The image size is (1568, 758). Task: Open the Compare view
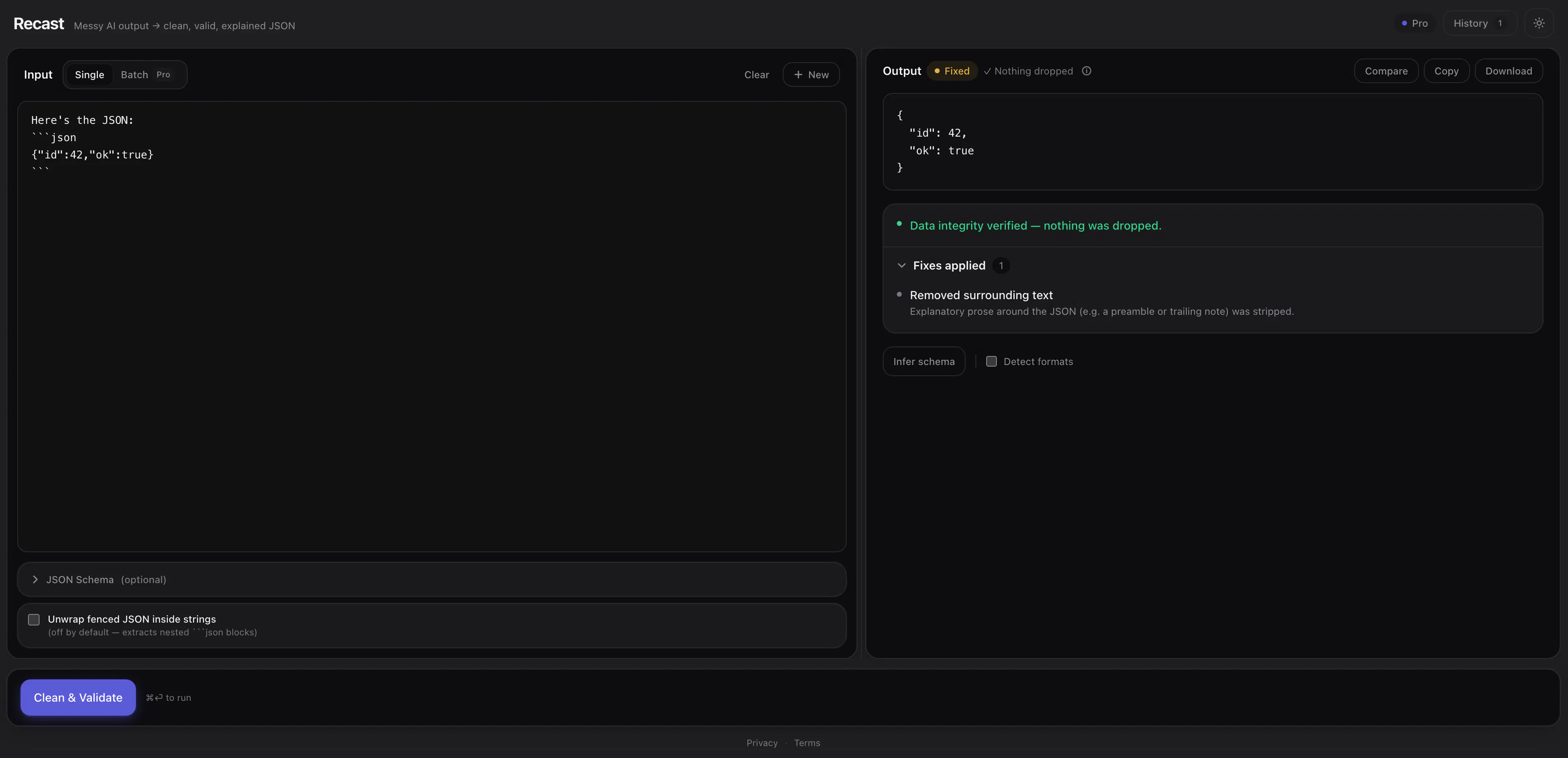1386,71
